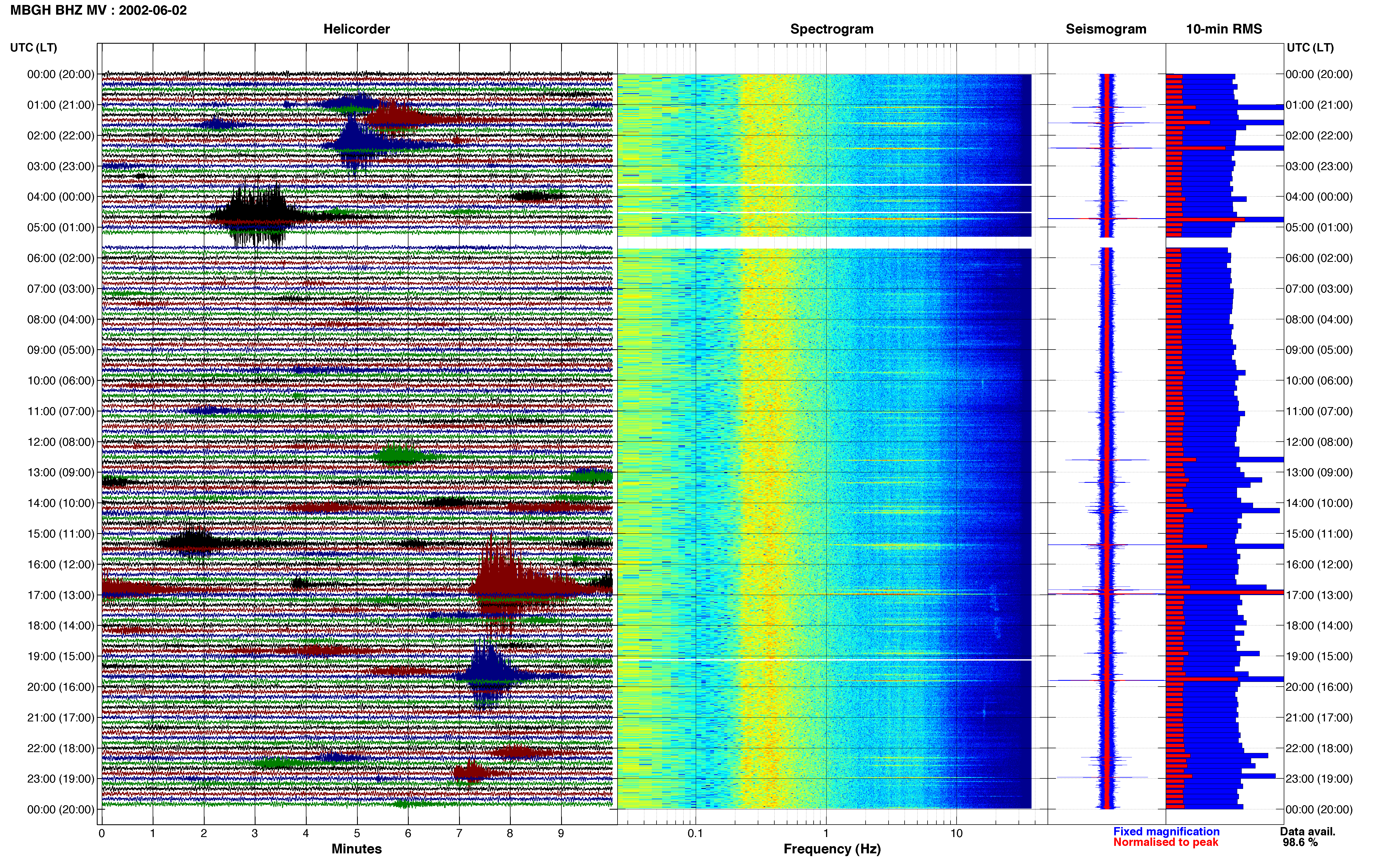Select the 10-min RMS panel heading
The image size is (1388, 868).
pyautogui.click(x=1224, y=29)
